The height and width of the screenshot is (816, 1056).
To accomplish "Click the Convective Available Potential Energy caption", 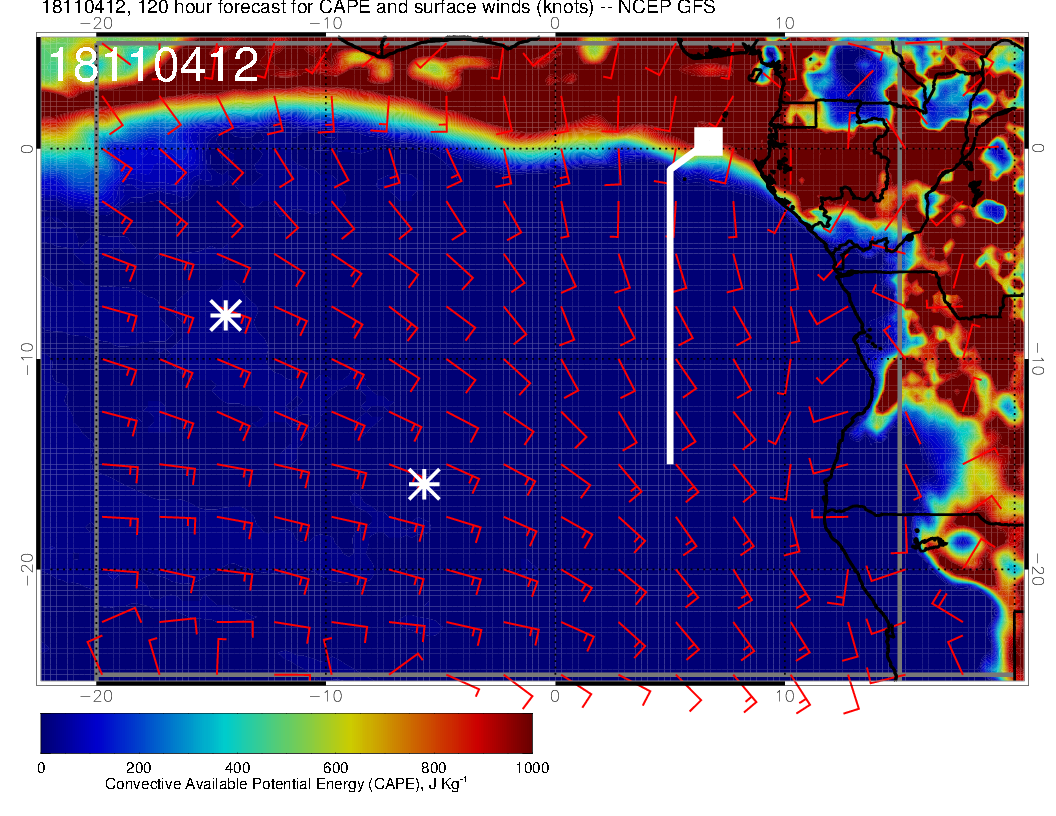I will [286, 785].
